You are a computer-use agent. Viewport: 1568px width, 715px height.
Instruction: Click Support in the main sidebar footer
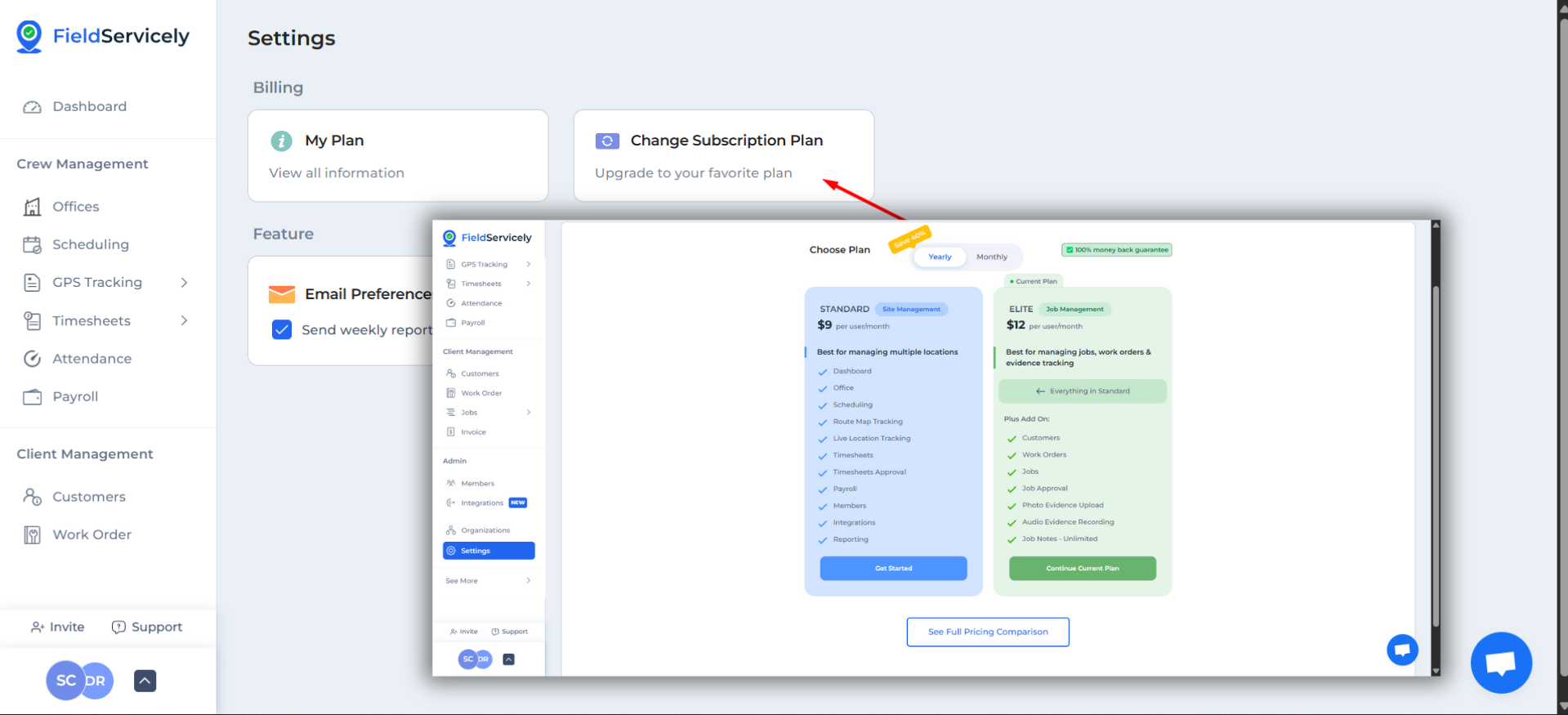[147, 627]
